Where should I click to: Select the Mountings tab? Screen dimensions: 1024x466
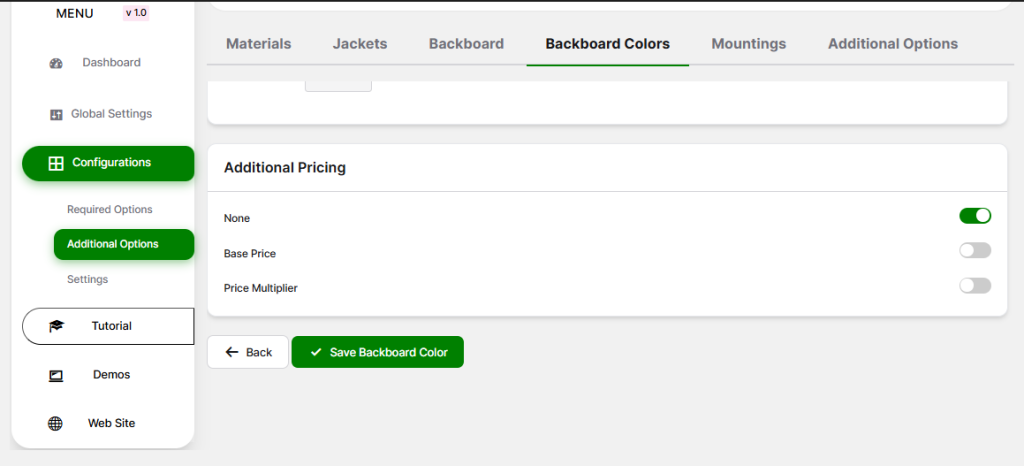[748, 44]
